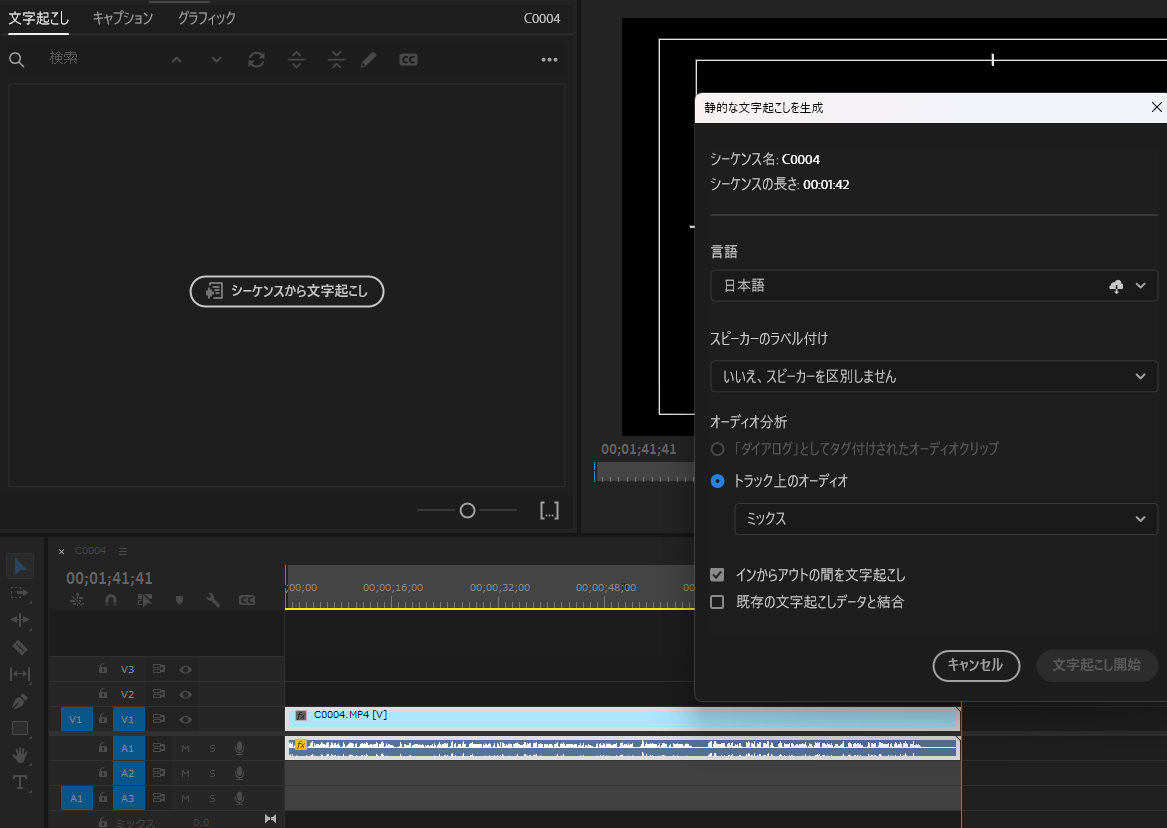The width and height of the screenshot is (1167, 828).
Task: Click the キャンセル button in the dialog
Action: (976, 666)
